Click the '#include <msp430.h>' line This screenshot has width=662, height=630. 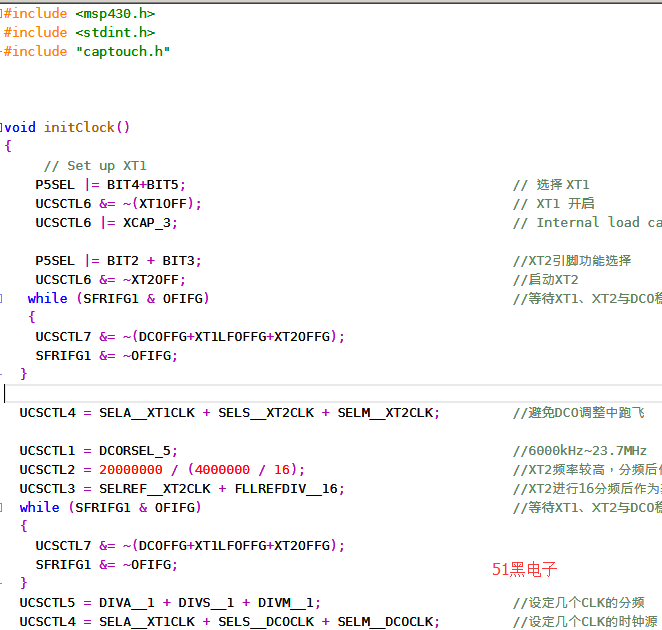79,14
